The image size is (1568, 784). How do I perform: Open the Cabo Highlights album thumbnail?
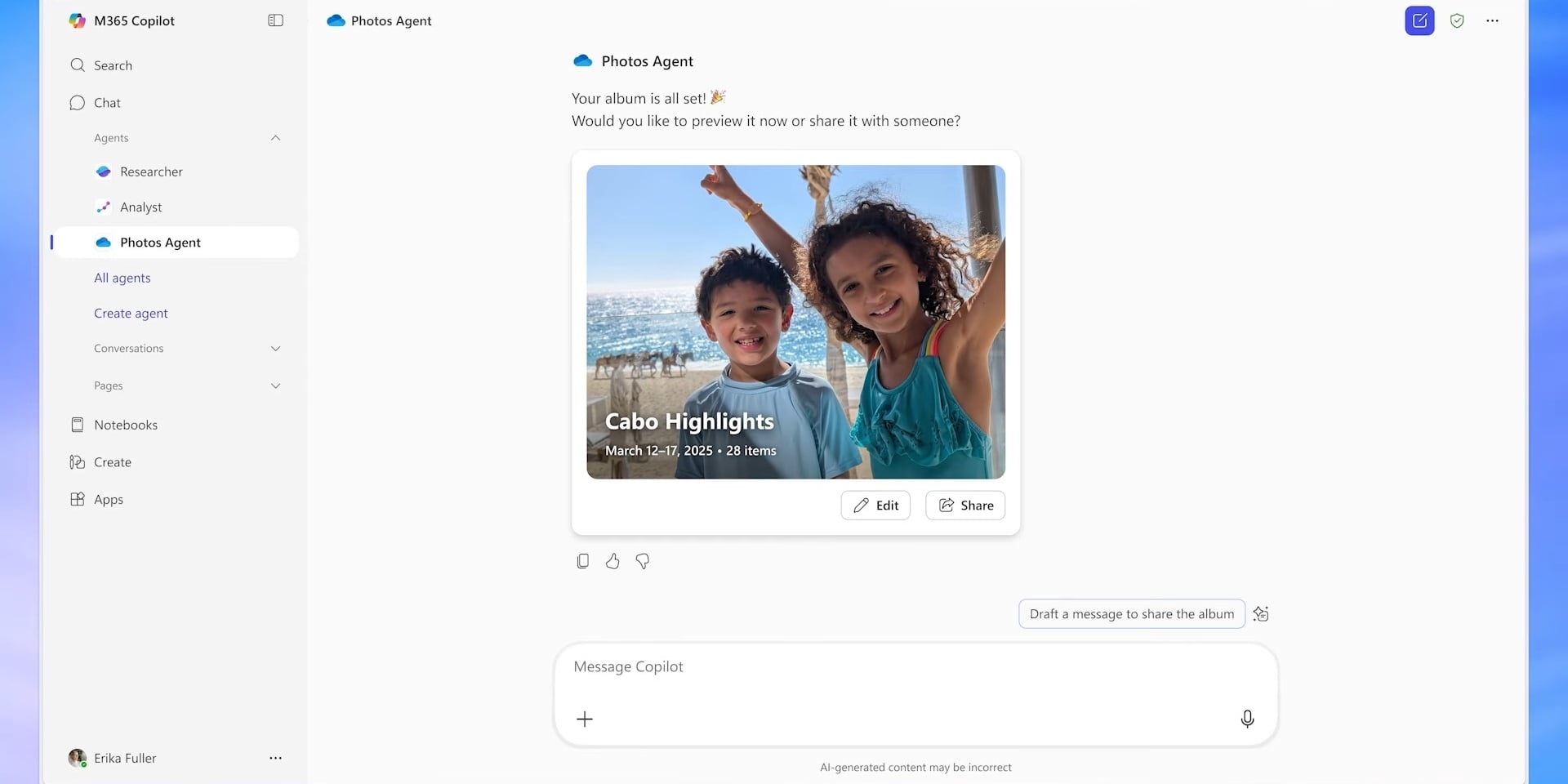tap(795, 322)
